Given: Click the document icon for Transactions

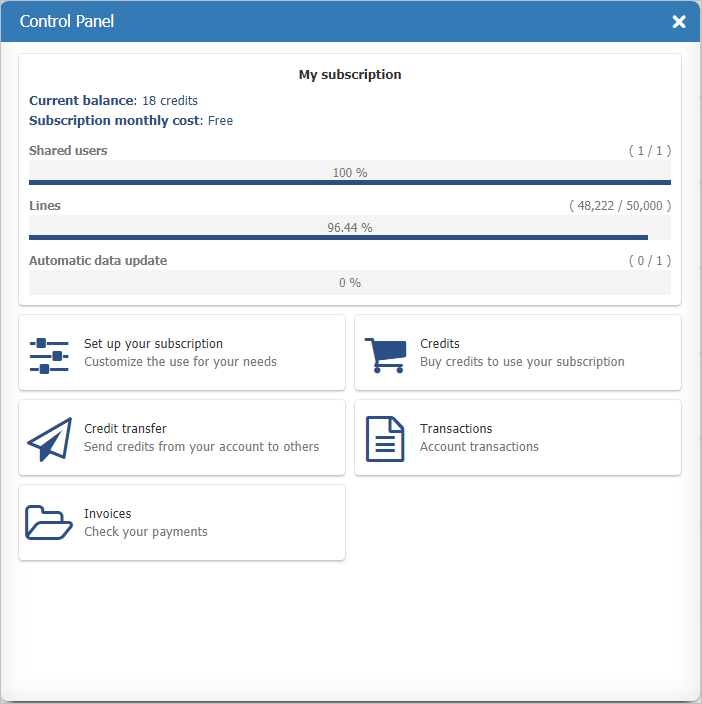Looking at the screenshot, I should (385, 439).
